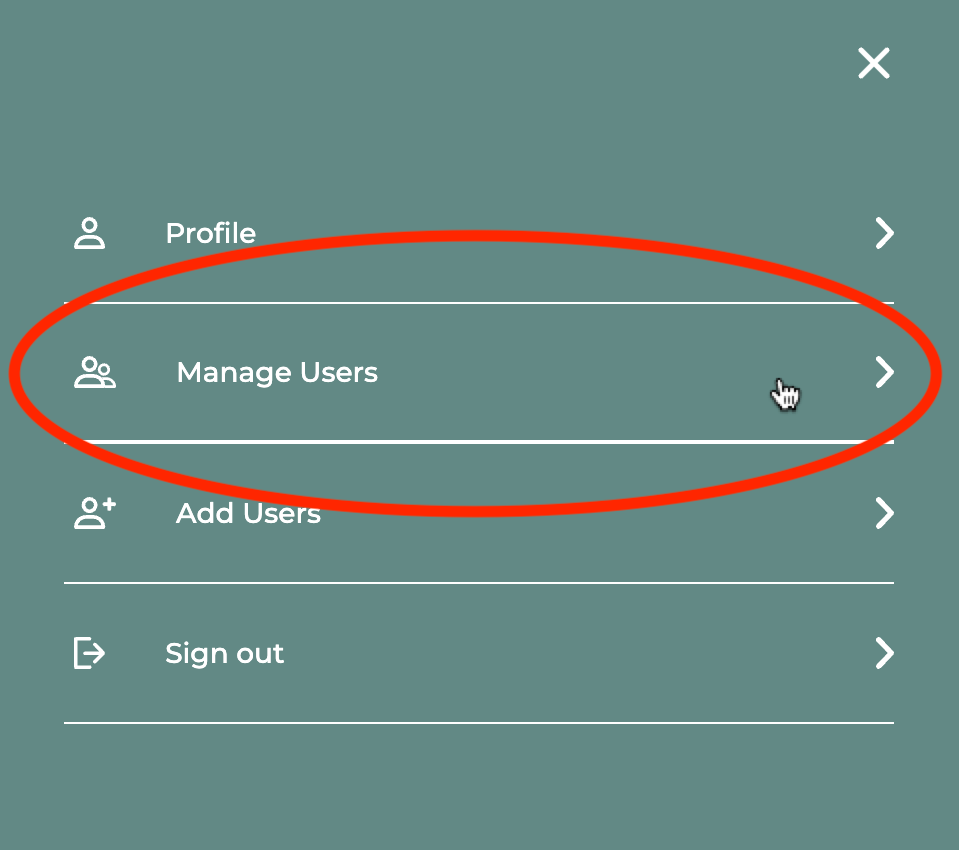Click the blank area of Sign out row
Viewport: 959px width, 850px height.
550,652
